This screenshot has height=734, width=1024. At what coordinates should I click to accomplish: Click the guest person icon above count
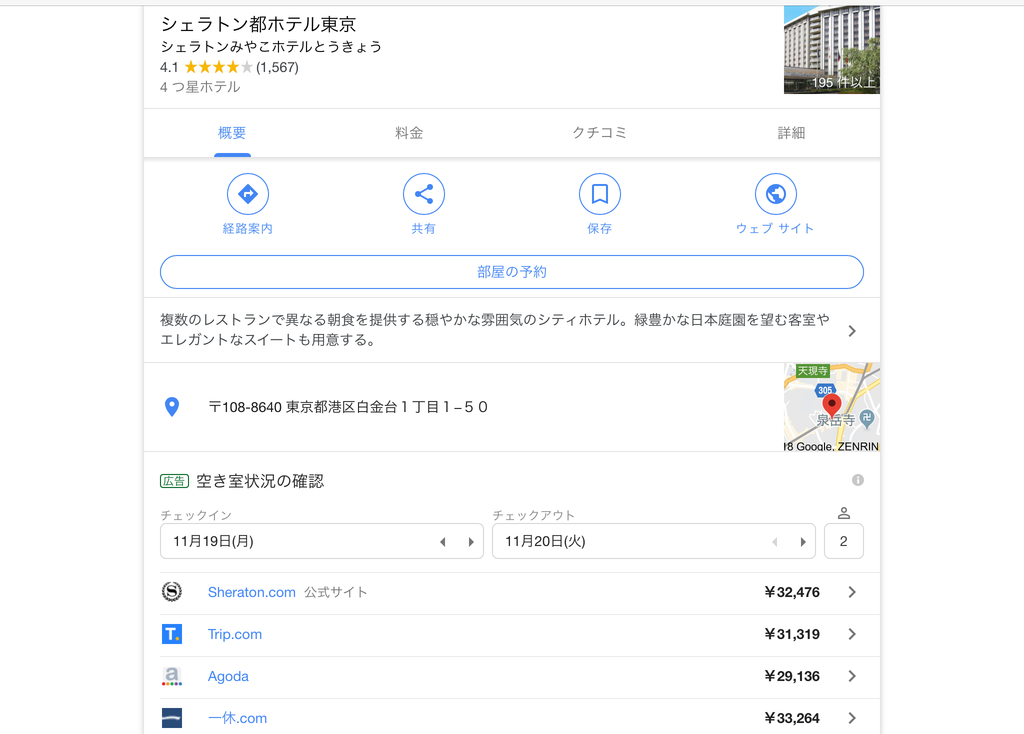point(844,513)
